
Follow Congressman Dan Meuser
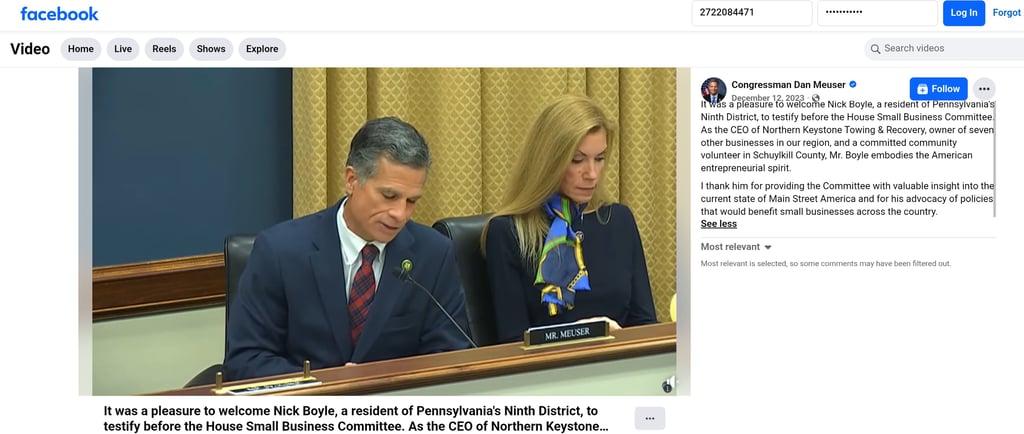click(938, 89)
